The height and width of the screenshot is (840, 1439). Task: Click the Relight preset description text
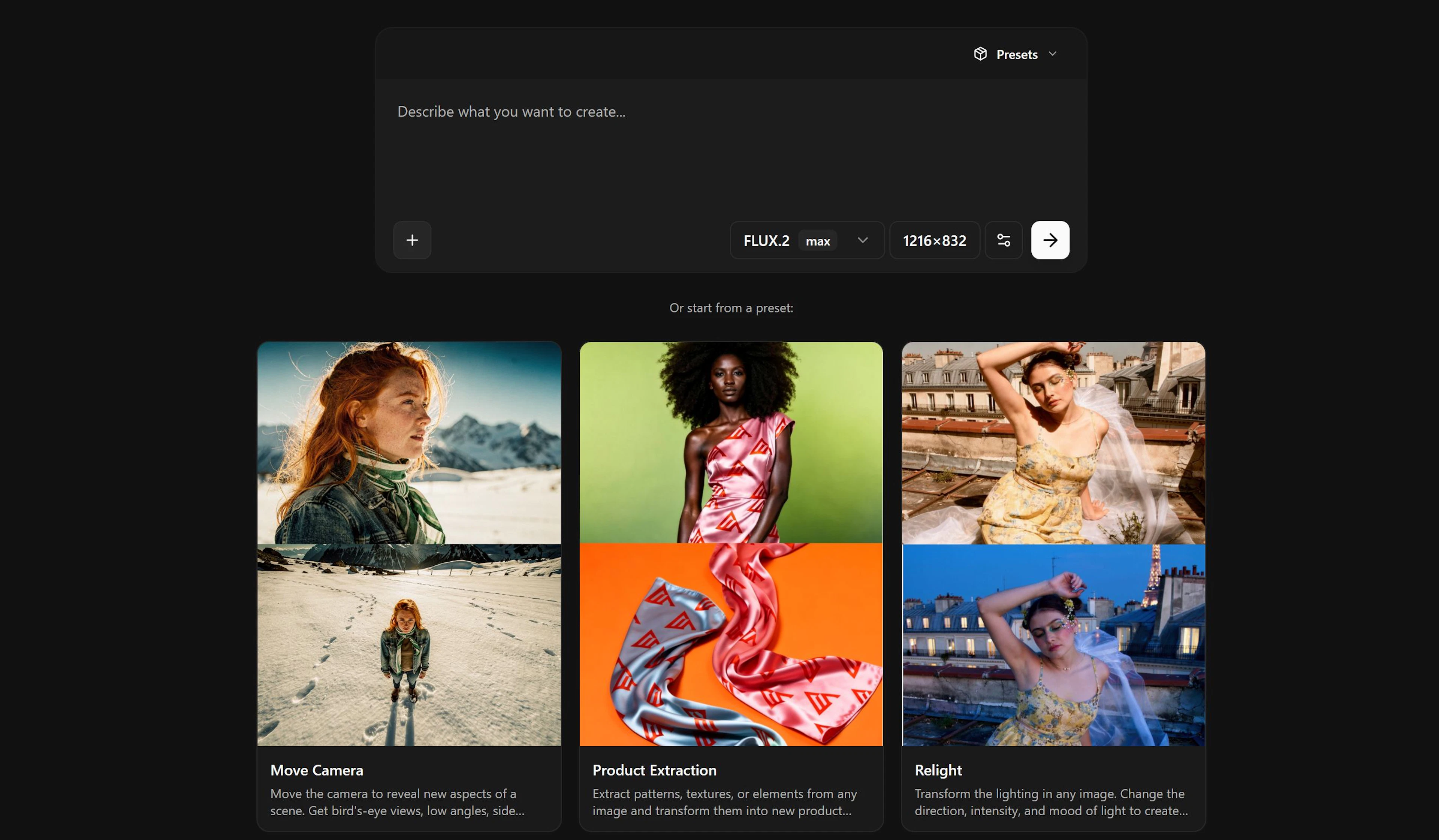(x=1051, y=802)
